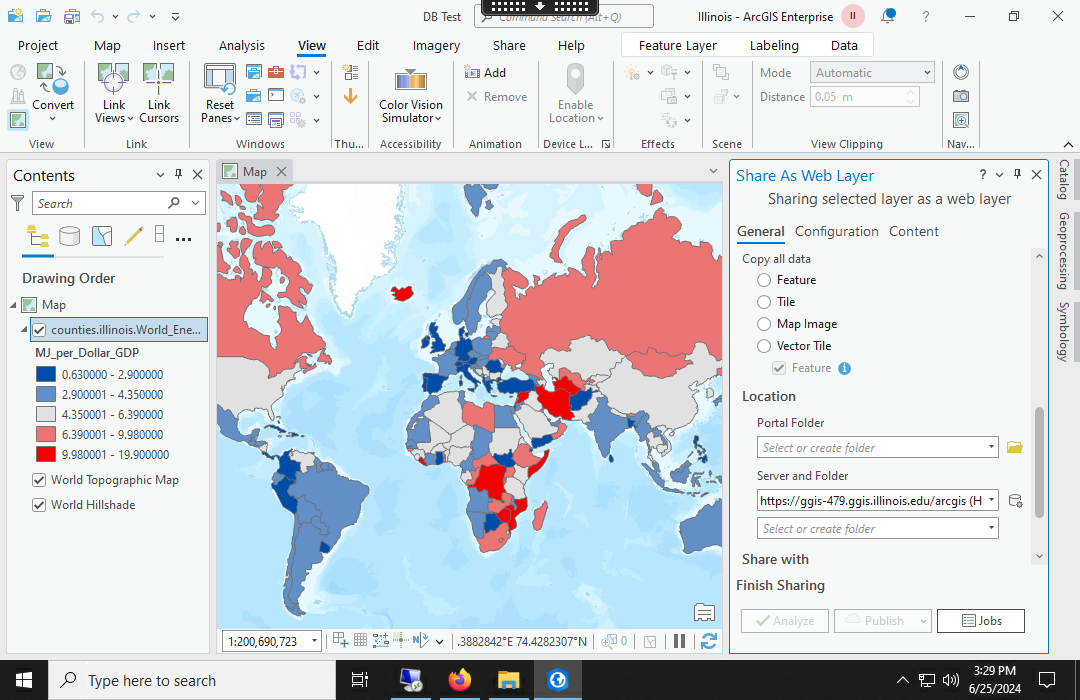Uncheck the World Topographic Map layer
This screenshot has height=700, width=1080.
coord(39,480)
